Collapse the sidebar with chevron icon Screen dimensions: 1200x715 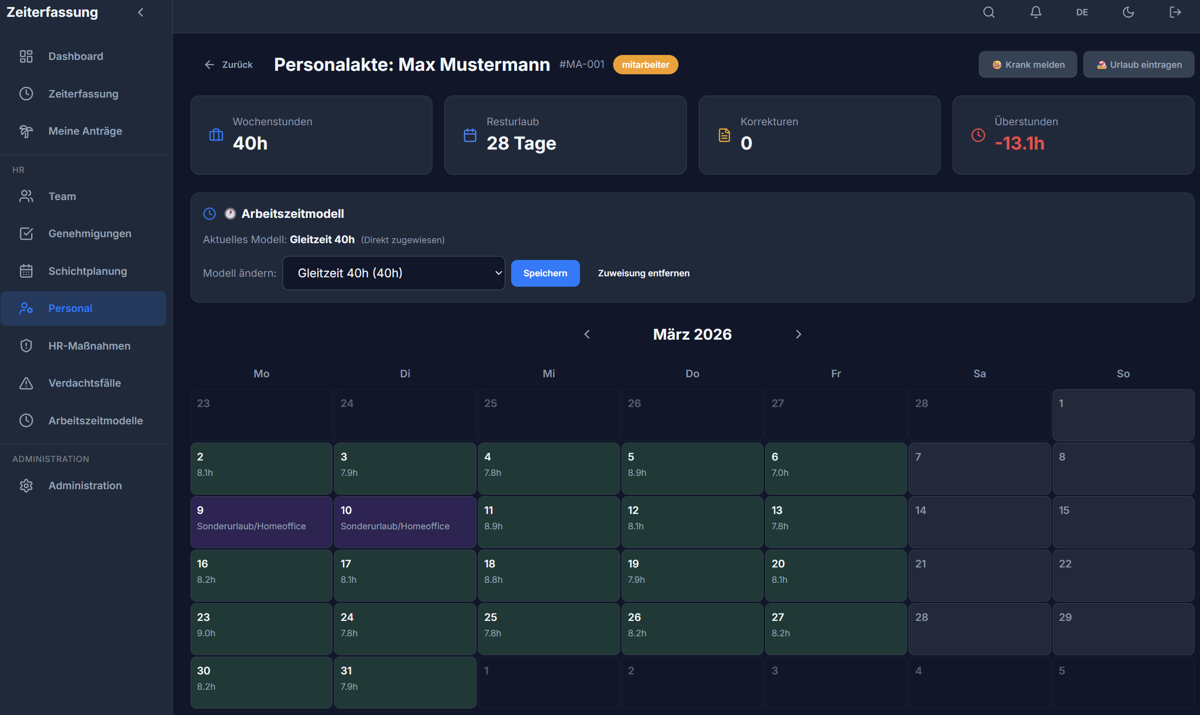pos(141,13)
